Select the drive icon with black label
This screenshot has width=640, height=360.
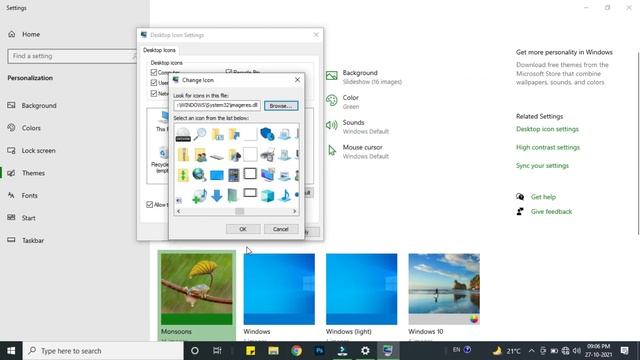(x=183, y=134)
